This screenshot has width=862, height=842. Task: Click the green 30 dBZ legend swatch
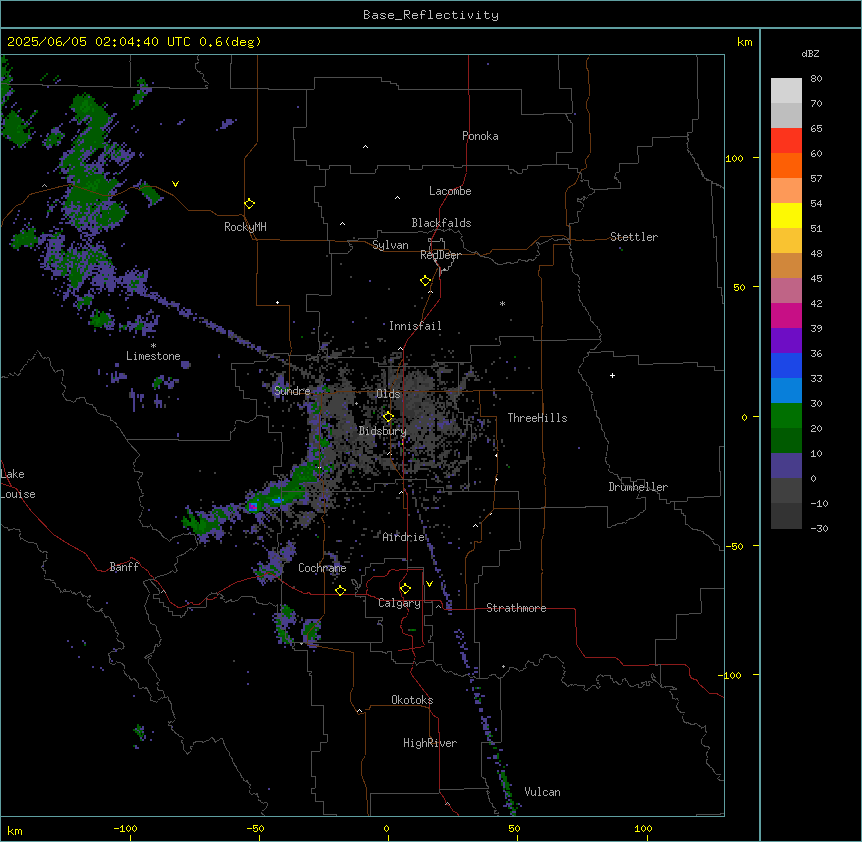coord(786,416)
